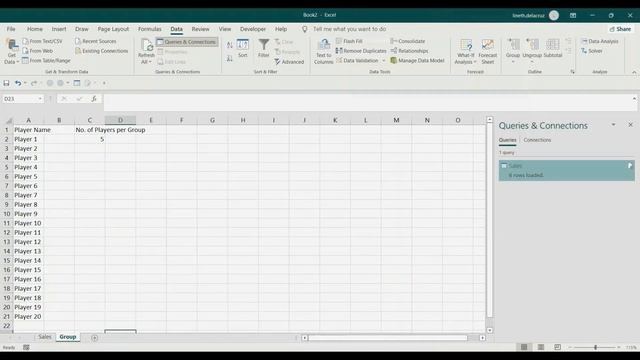Launch Solver
This screenshot has width=640, height=360.
click(592, 51)
